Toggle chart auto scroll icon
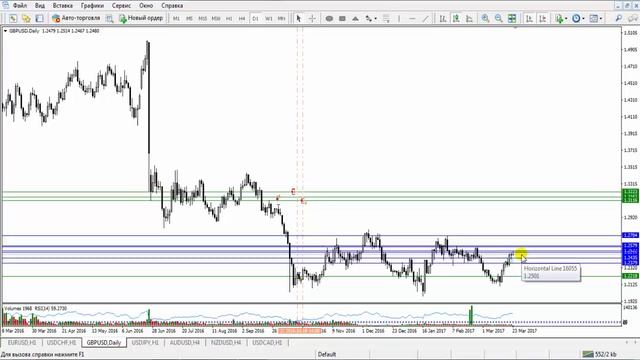This screenshot has height=360, width=640. click(529, 18)
